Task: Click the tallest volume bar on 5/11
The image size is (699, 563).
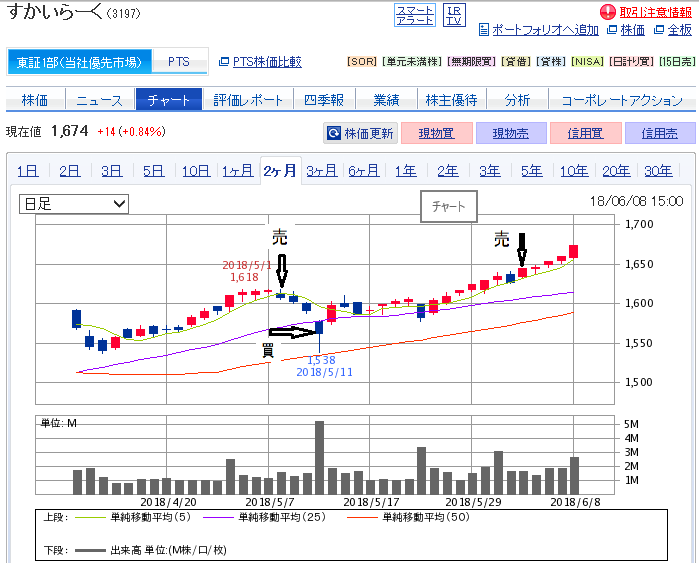Action: (x=319, y=457)
